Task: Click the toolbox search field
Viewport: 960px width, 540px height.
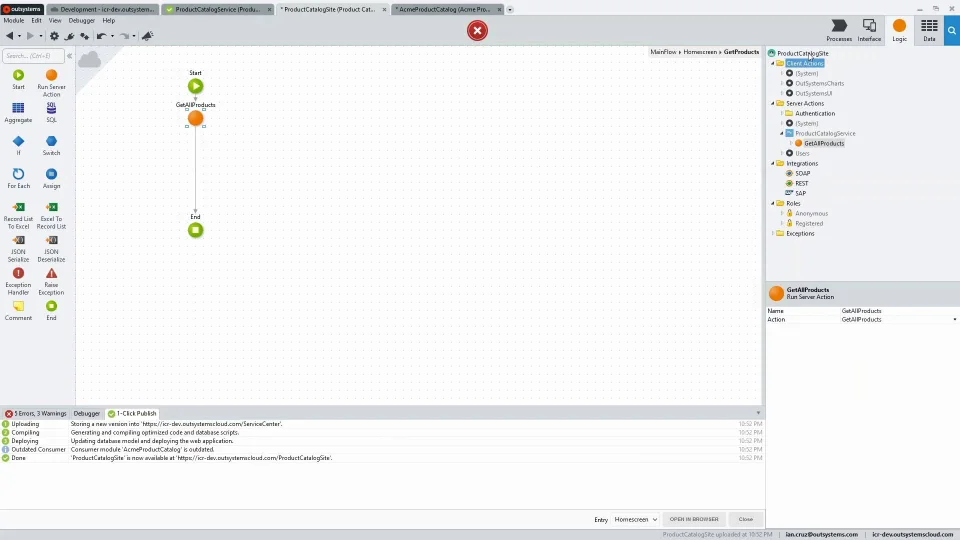Action: [33, 56]
